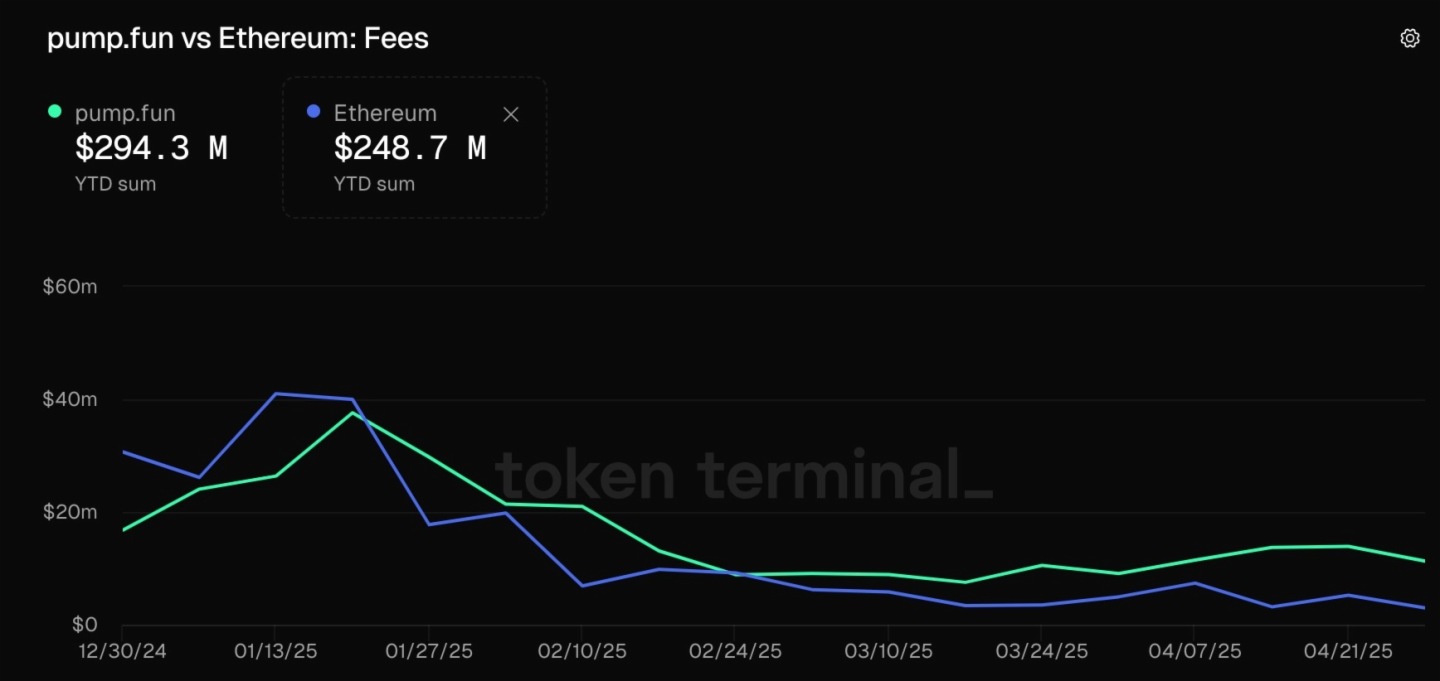Click the token terminal watermark
The image size is (1440, 681).
coord(744,474)
